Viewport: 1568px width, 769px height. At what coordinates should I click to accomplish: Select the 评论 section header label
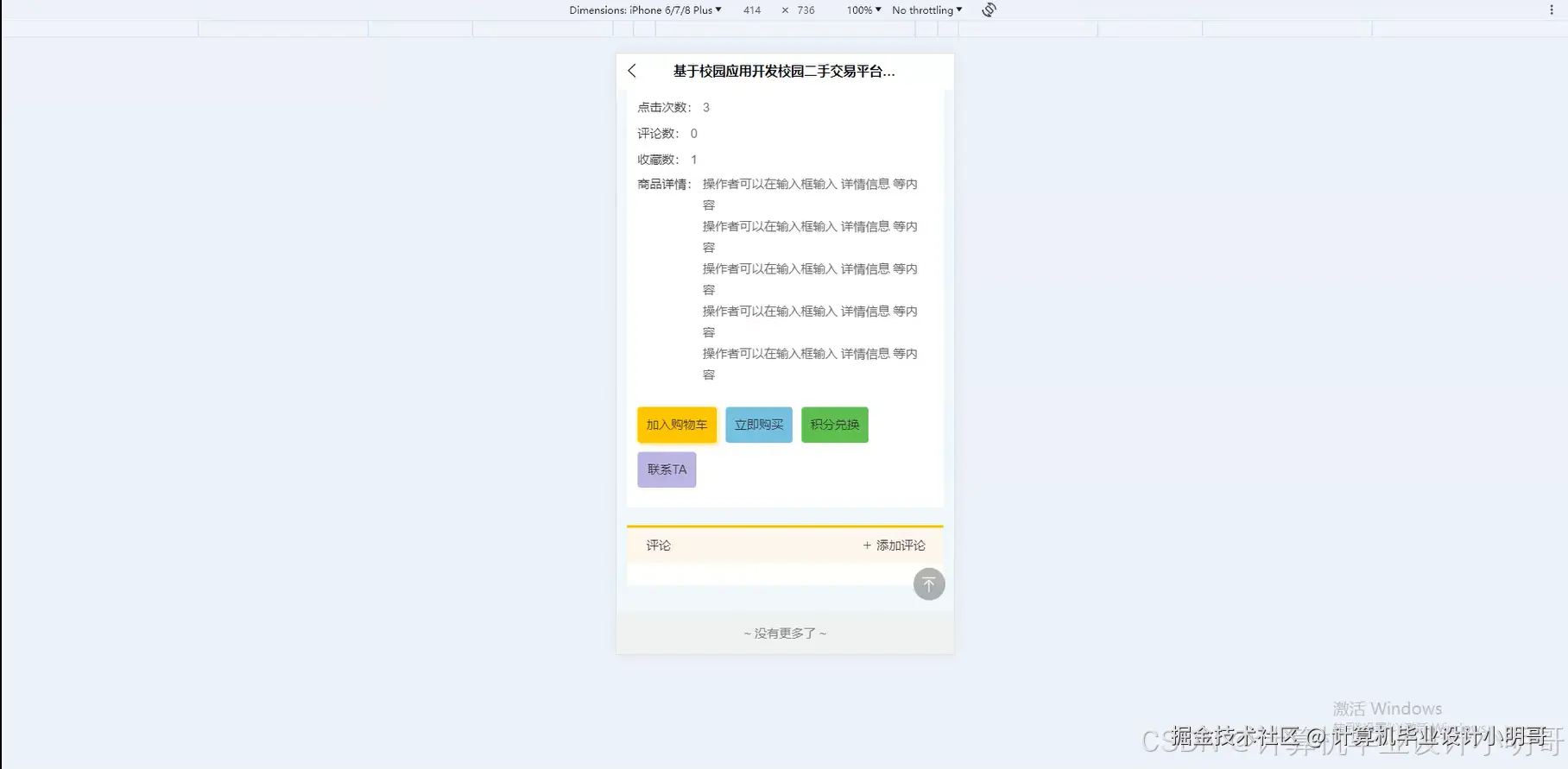coord(658,545)
